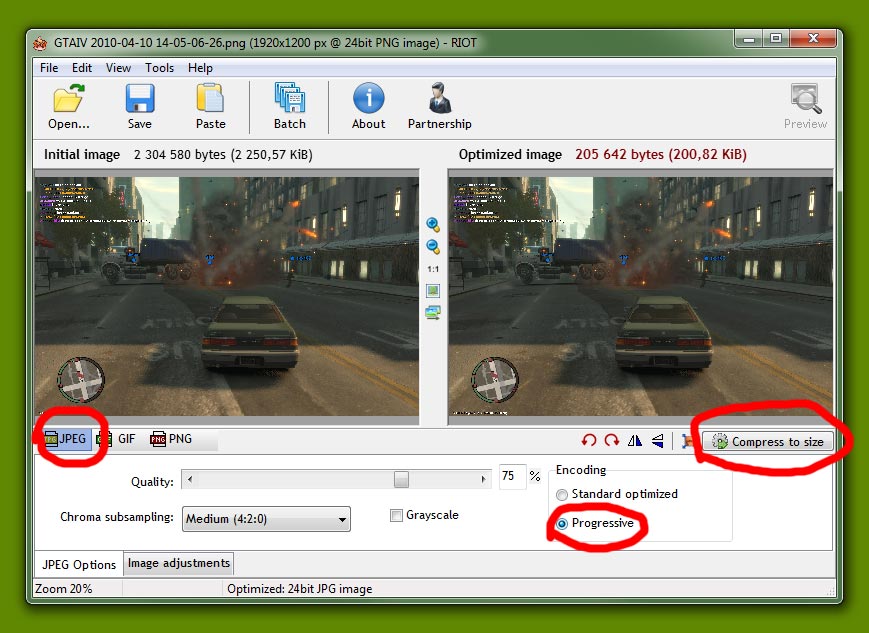Flip the image vertically
Screen dimensions: 869x633
coord(657,441)
